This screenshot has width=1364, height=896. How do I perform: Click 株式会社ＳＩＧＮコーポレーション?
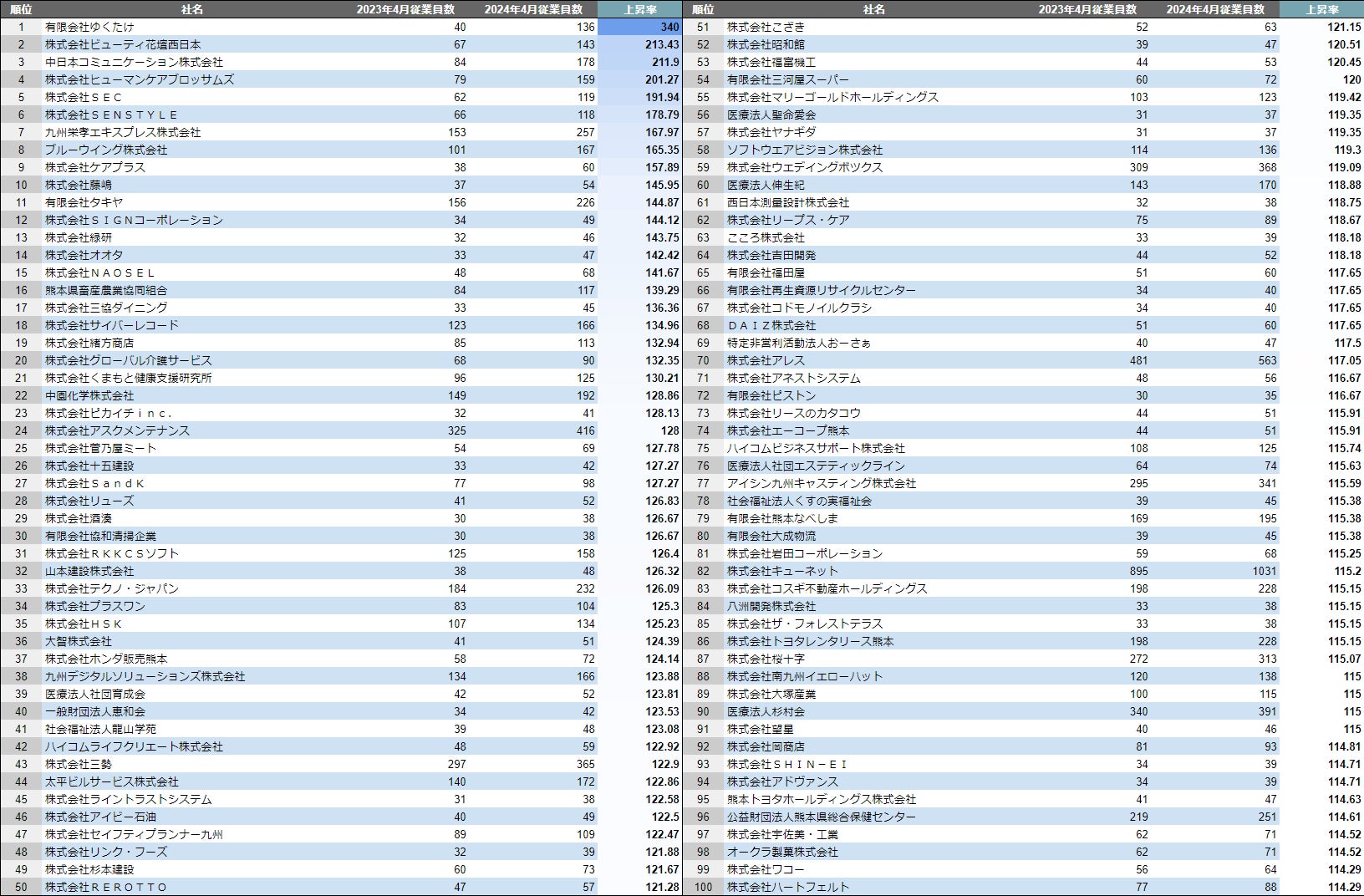click(134, 220)
